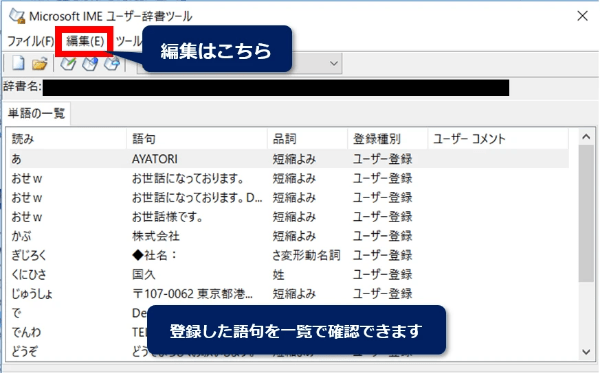Viewport: 600px width, 373px height.
Task: Select the 〒107-0062 東京都港... entry
Action: pyautogui.click(x=192, y=294)
